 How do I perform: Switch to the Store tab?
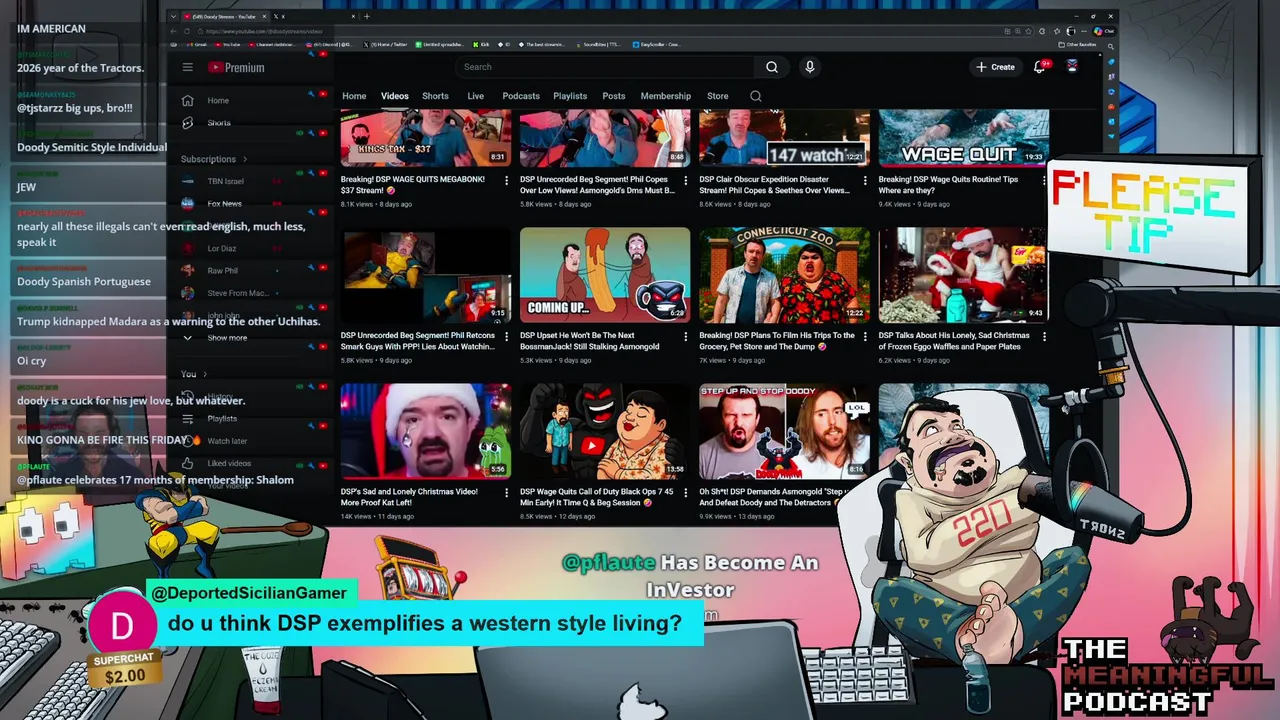tap(718, 96)
